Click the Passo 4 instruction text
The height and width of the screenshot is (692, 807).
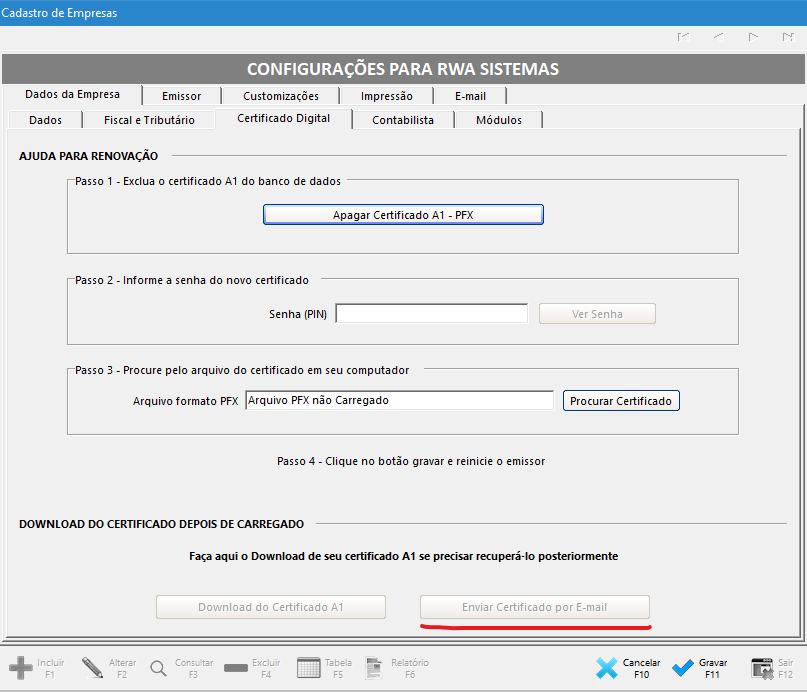411,461
